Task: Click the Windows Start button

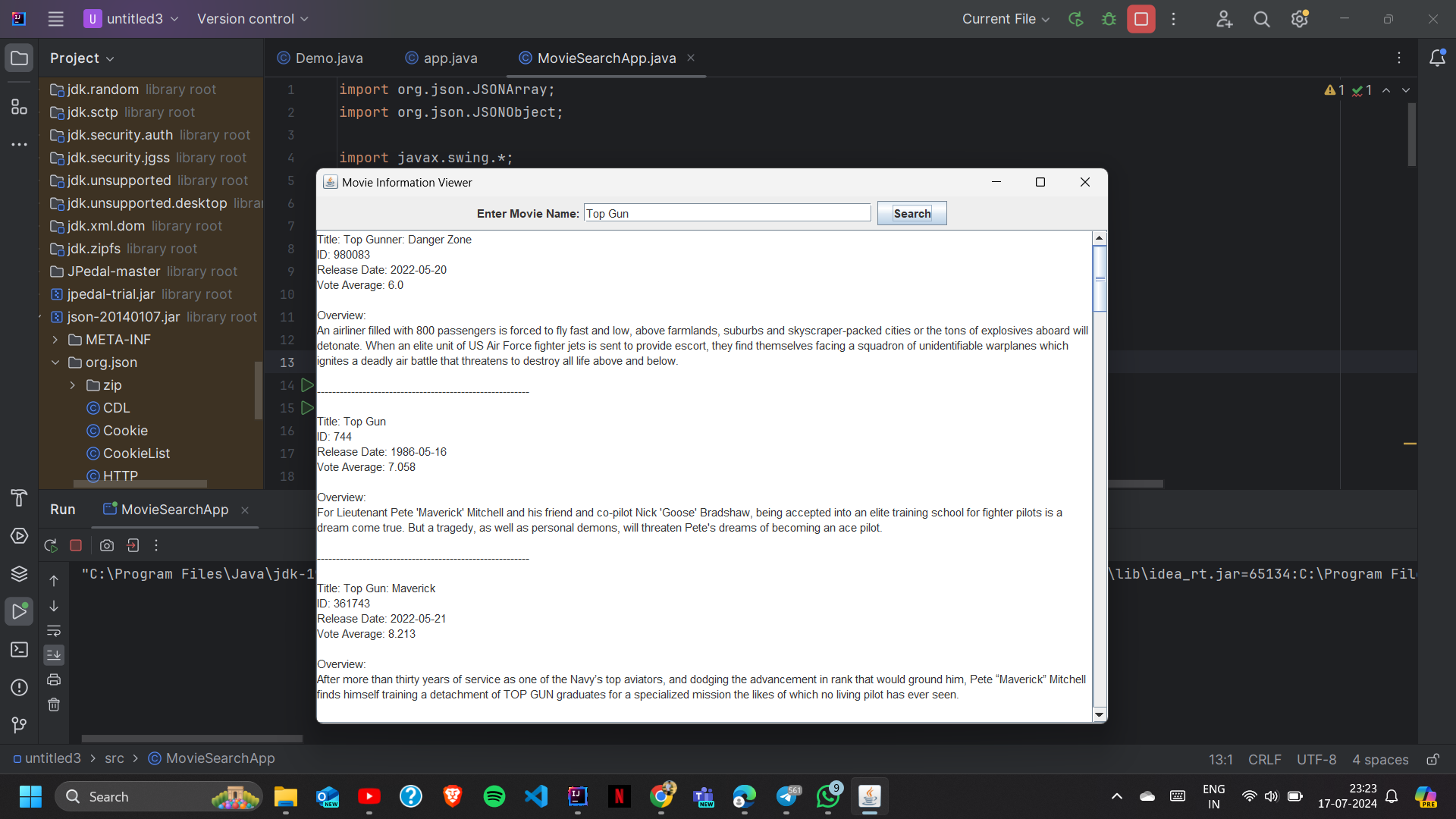Action: point(30,796)
